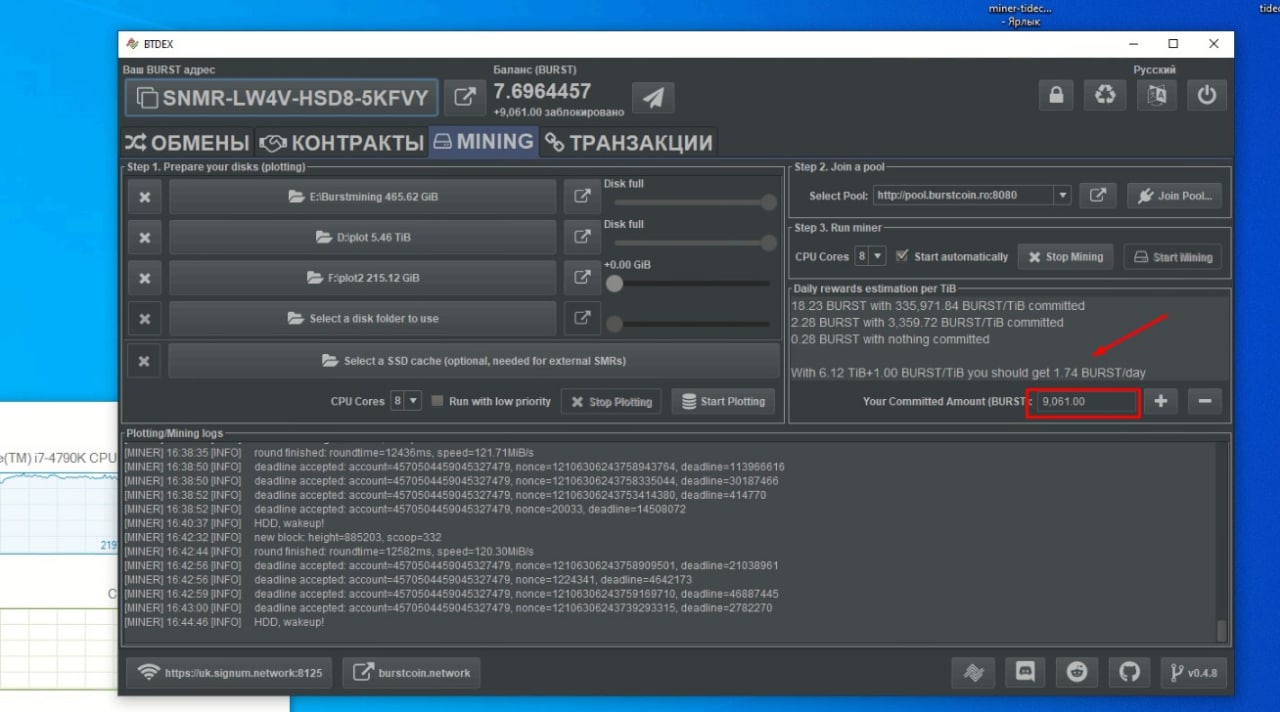Click the committed amount field 9,061.00
The height and width of the screenshot is (712, 1280).
[1086, 402]
